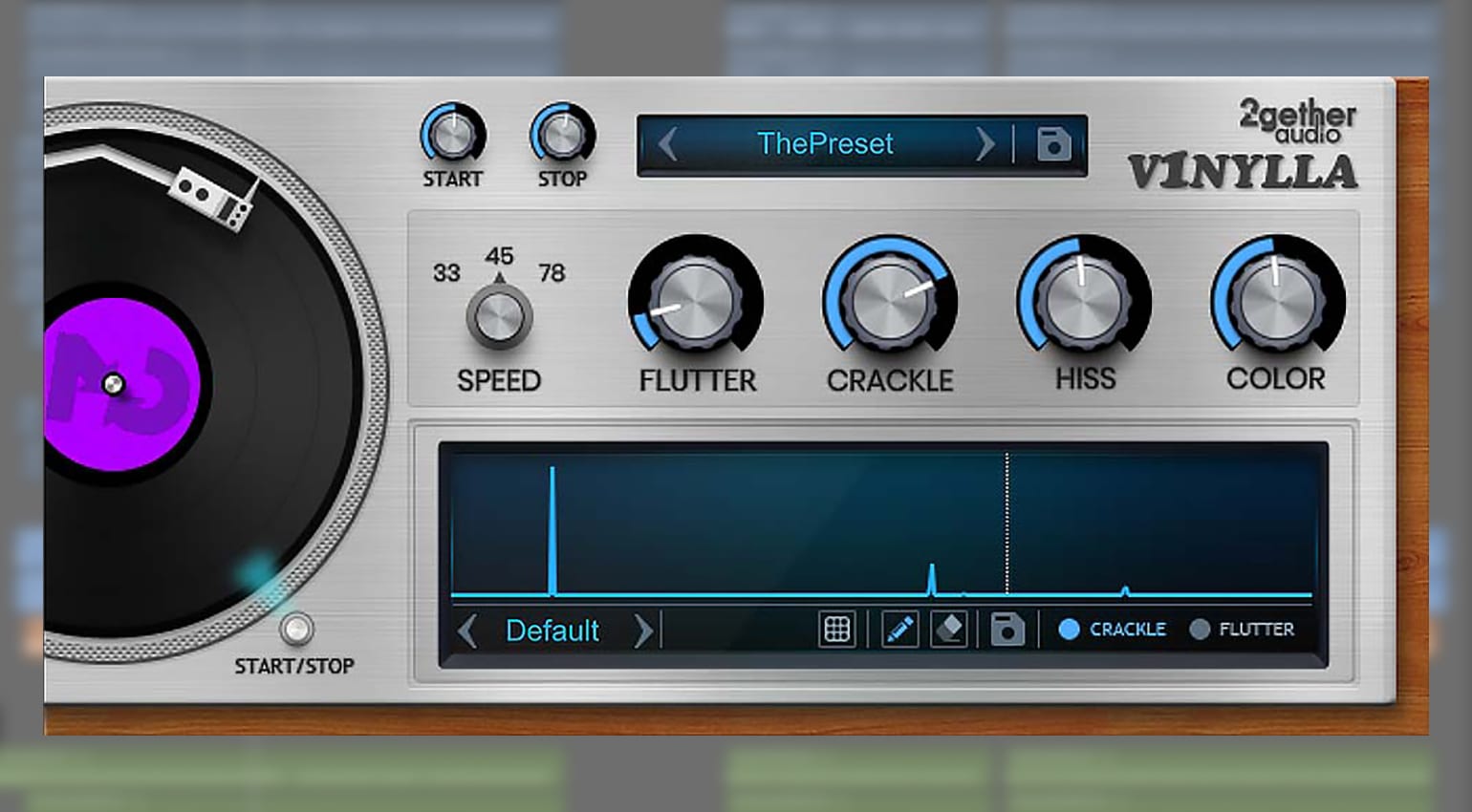The height and width of the screenshot is (812, 1472).
Task: Select the pencil draw tool
Action: point(899,630)
